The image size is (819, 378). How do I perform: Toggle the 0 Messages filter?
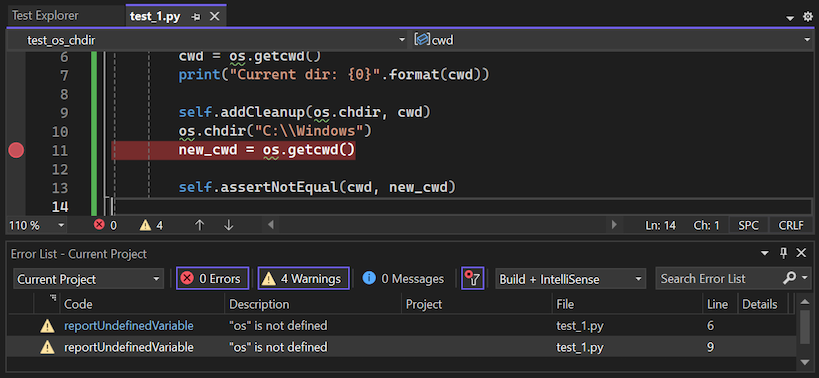[x=403, y=279]
